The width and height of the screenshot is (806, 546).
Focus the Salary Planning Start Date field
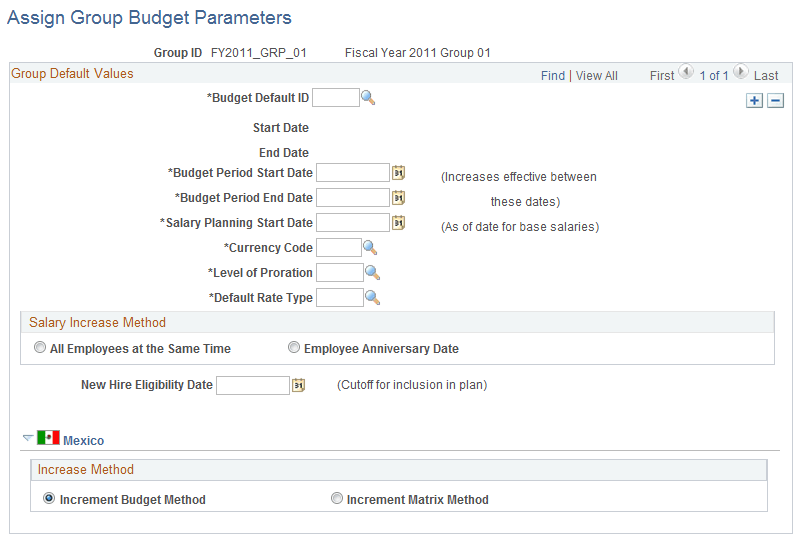pyautogui.click(x=353, y=223)
